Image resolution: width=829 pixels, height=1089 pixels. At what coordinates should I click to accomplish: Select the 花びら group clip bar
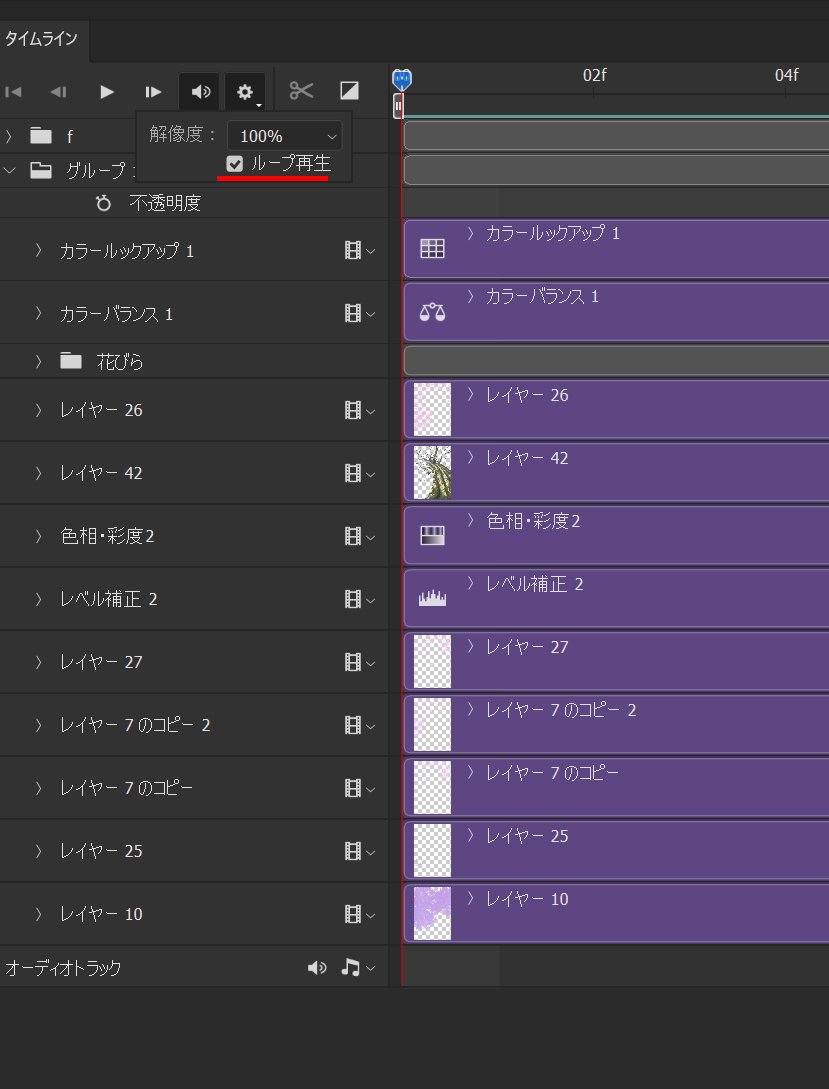(616, 361)
